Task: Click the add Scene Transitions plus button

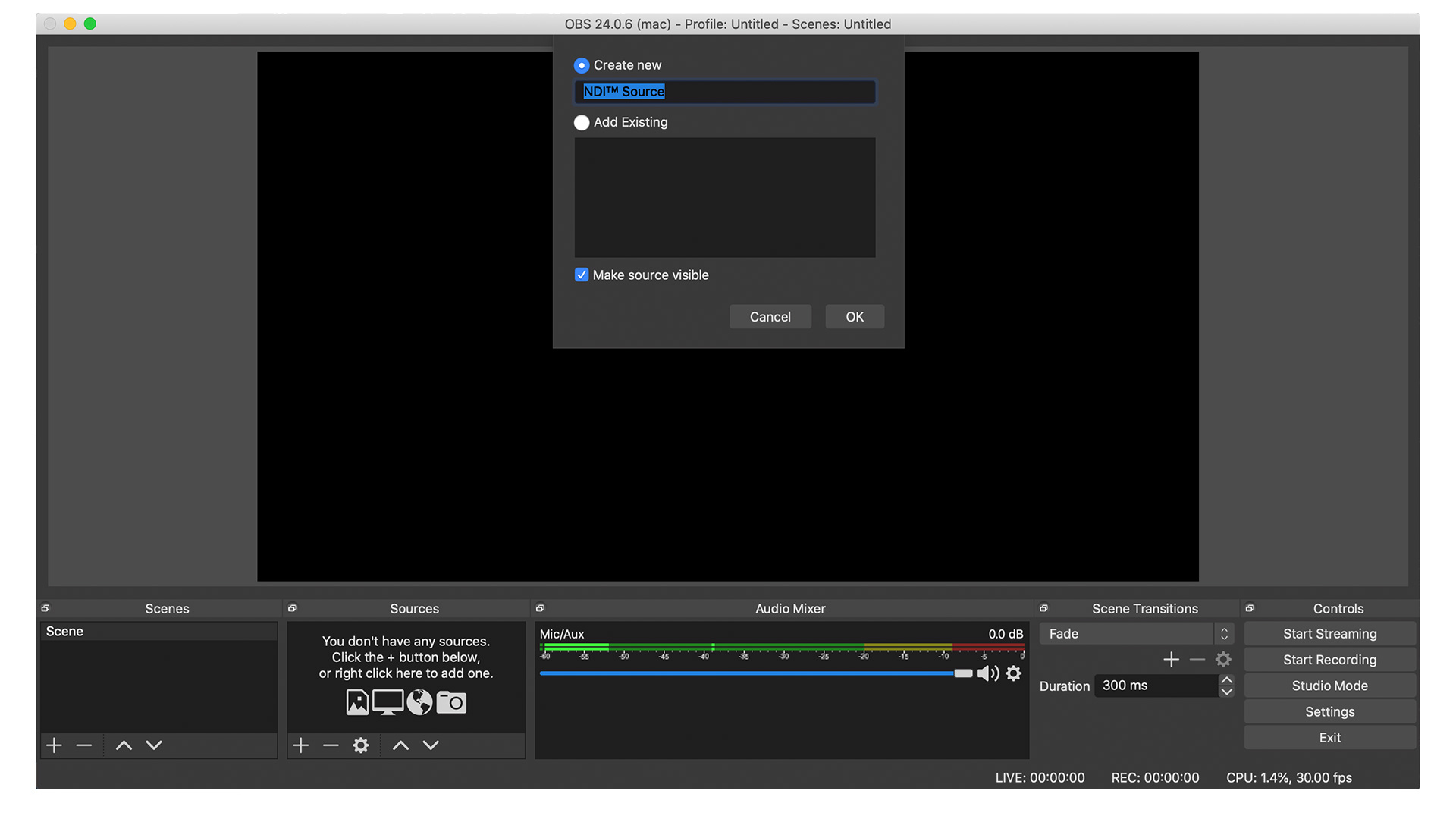Action: point(1170,659)
